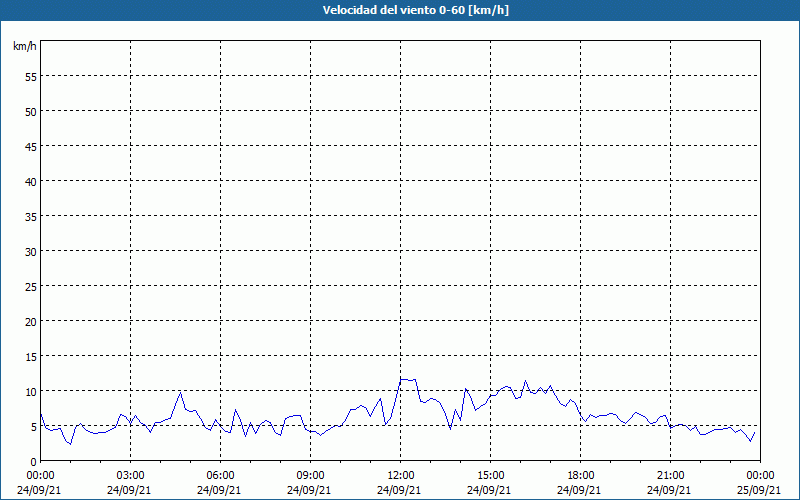800x500 pixels.
Task: Click the x-axis time label 18:00
Action: (581, 476)
